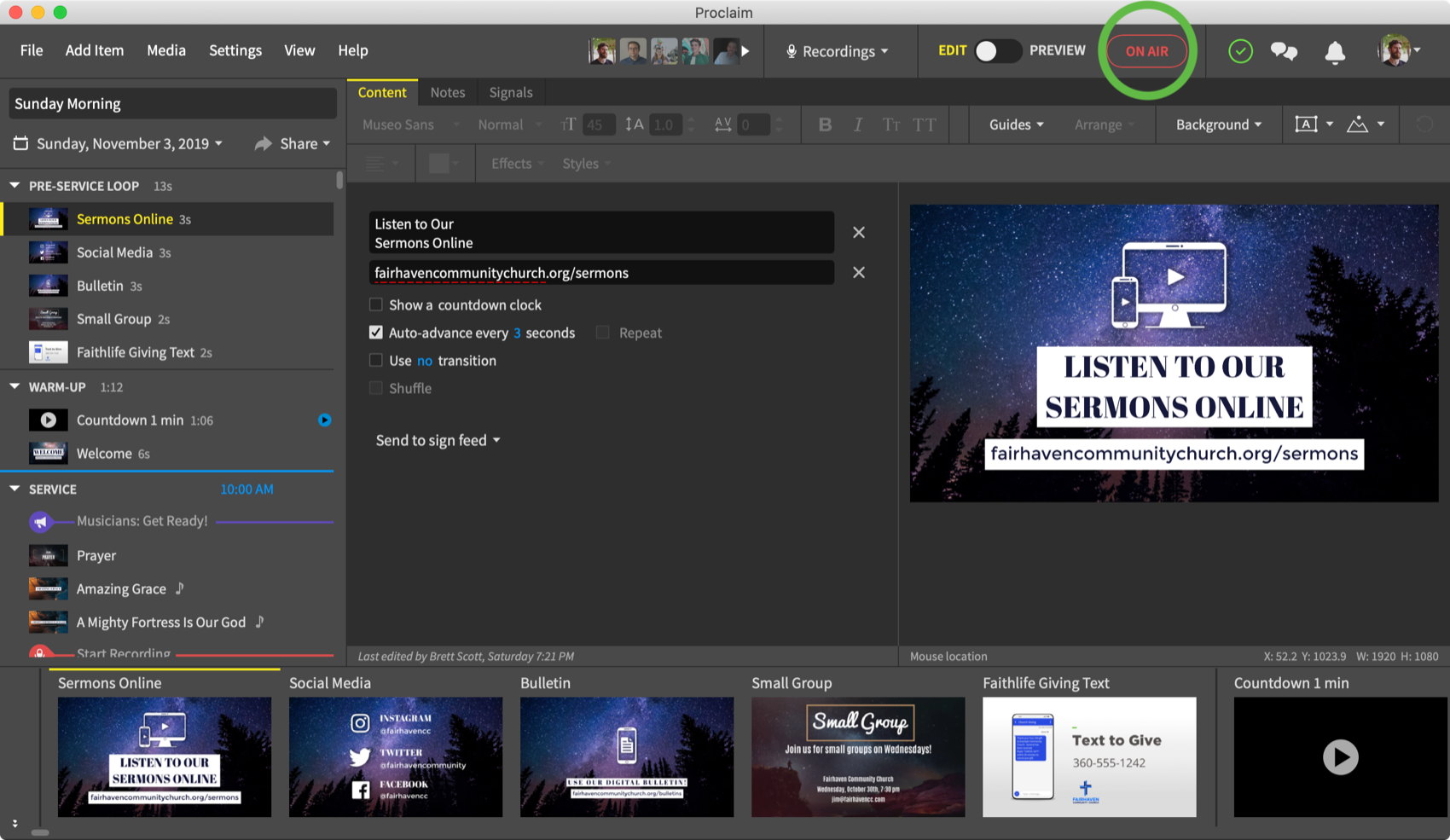Click the image mountain icon

point(1357,125)
